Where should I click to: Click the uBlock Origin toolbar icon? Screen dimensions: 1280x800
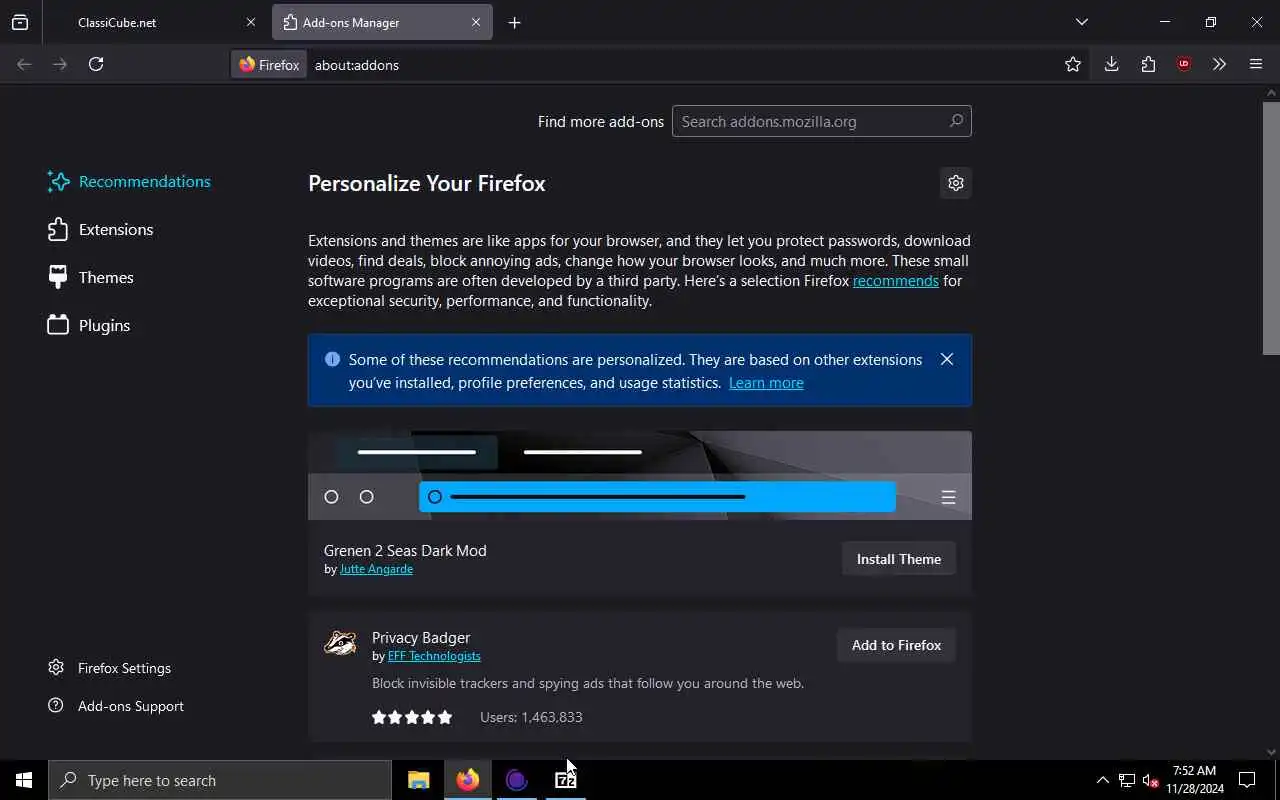(1184, 64)
